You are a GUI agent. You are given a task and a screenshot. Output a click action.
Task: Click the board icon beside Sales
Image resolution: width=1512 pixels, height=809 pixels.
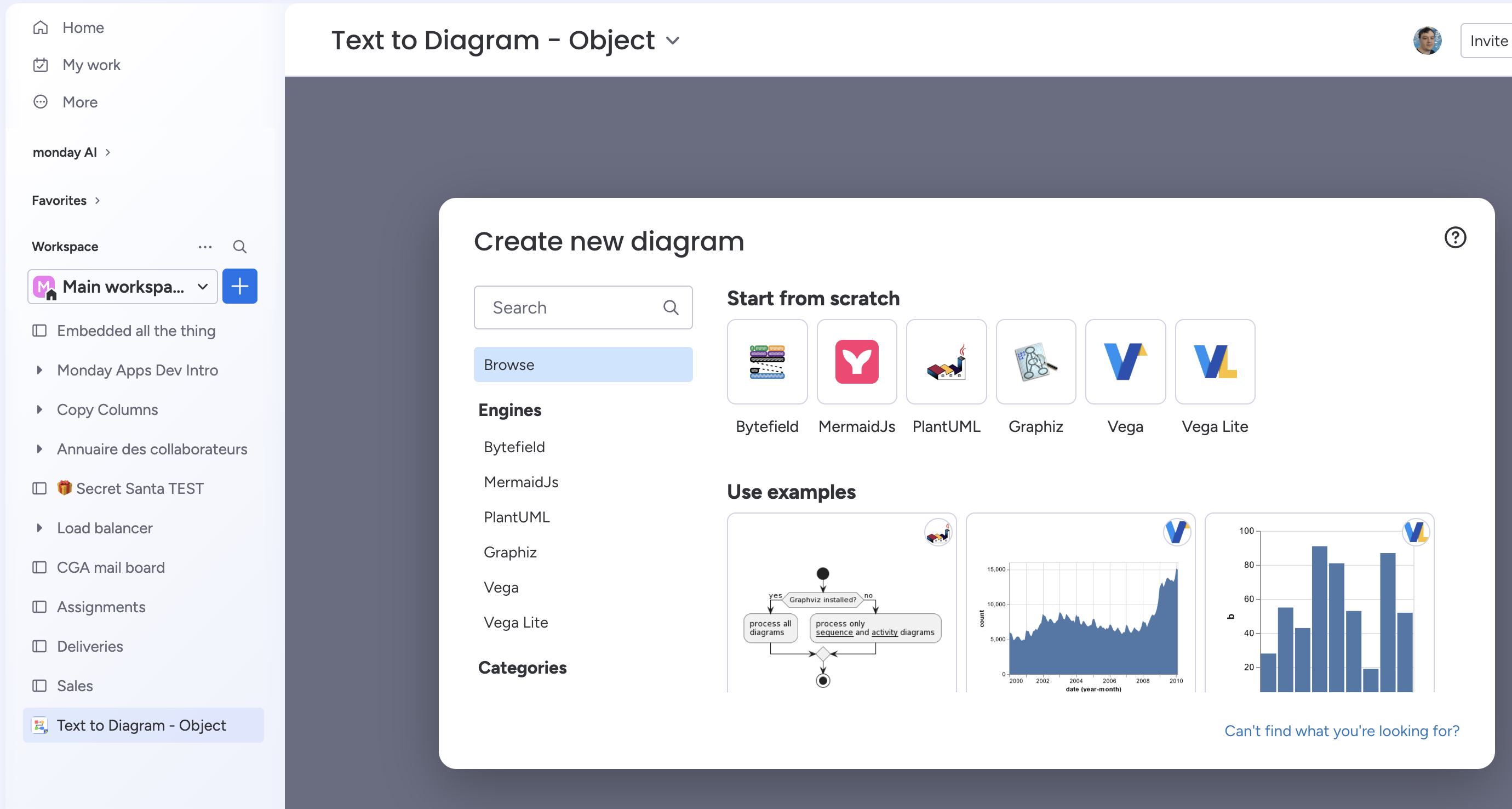[39, 686]
